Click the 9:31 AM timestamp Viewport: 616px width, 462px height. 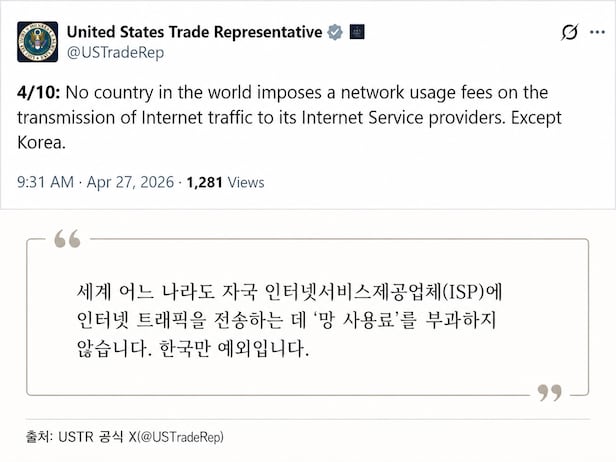click(x=46, y=182)
